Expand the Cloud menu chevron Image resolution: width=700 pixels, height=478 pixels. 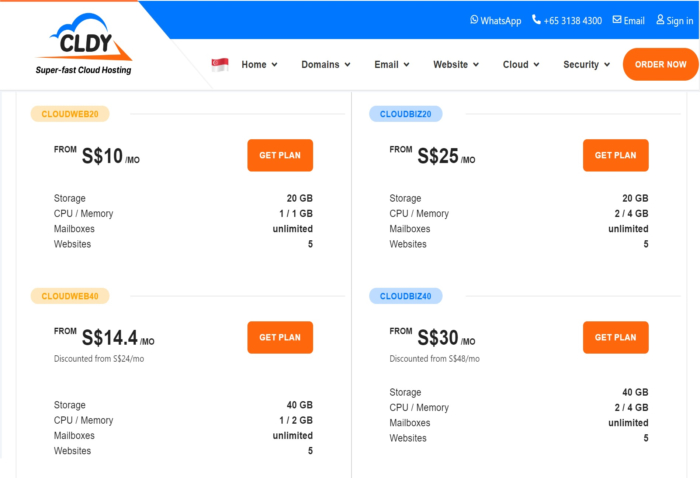536,65
